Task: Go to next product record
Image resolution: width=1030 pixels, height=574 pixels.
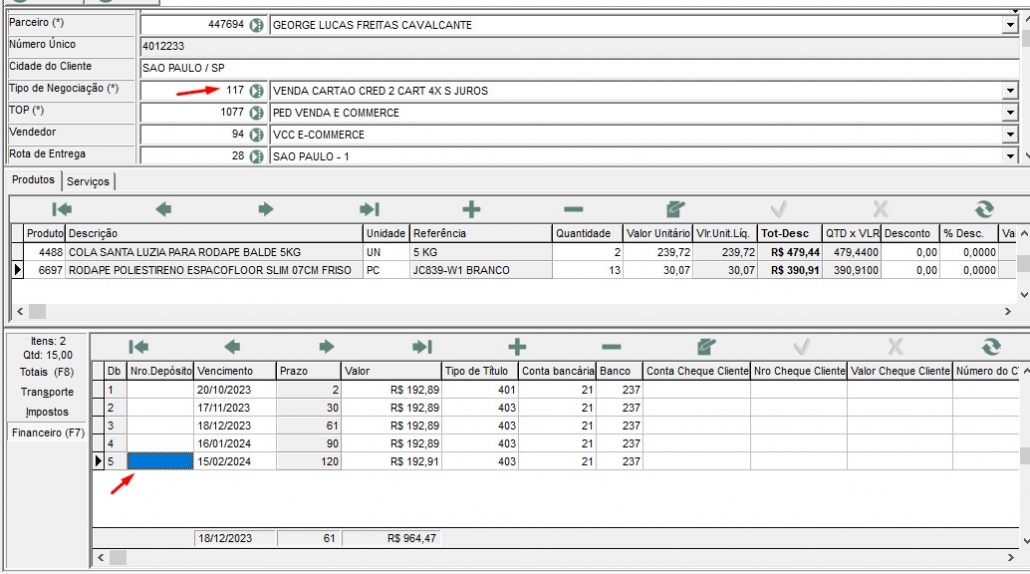Action: (266, 209)
